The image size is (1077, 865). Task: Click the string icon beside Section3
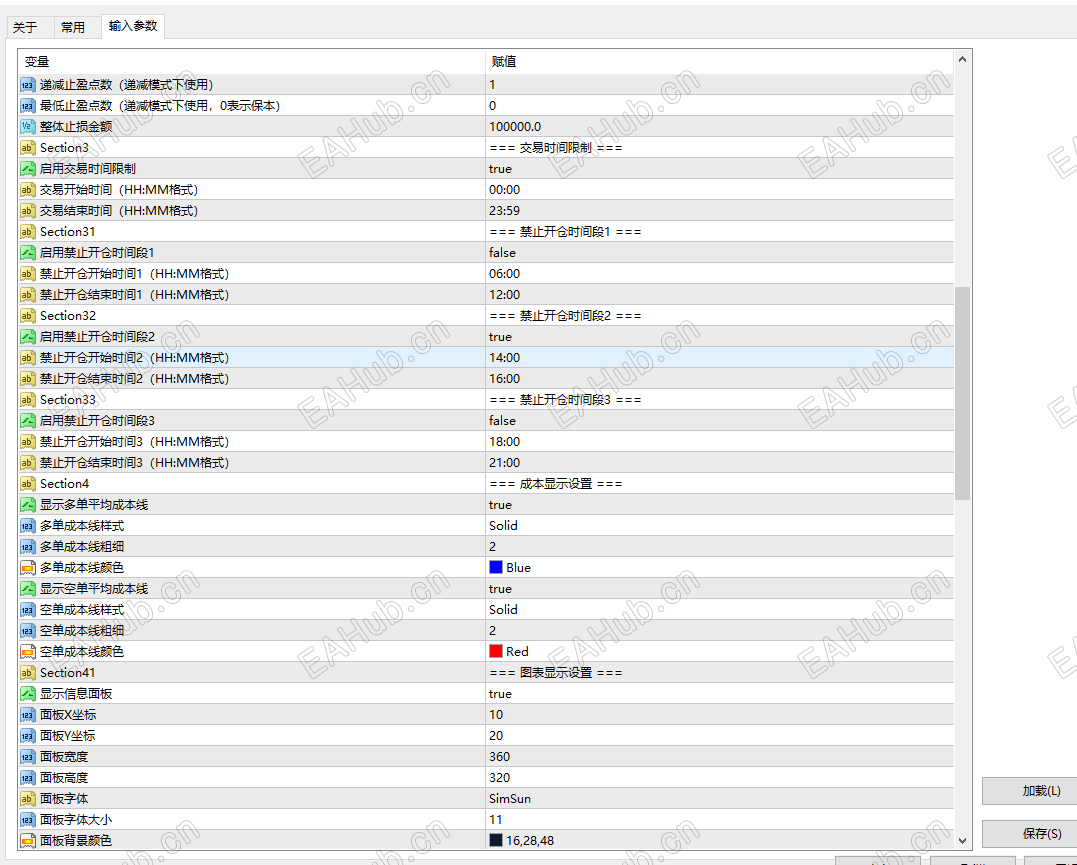point(27,148)
